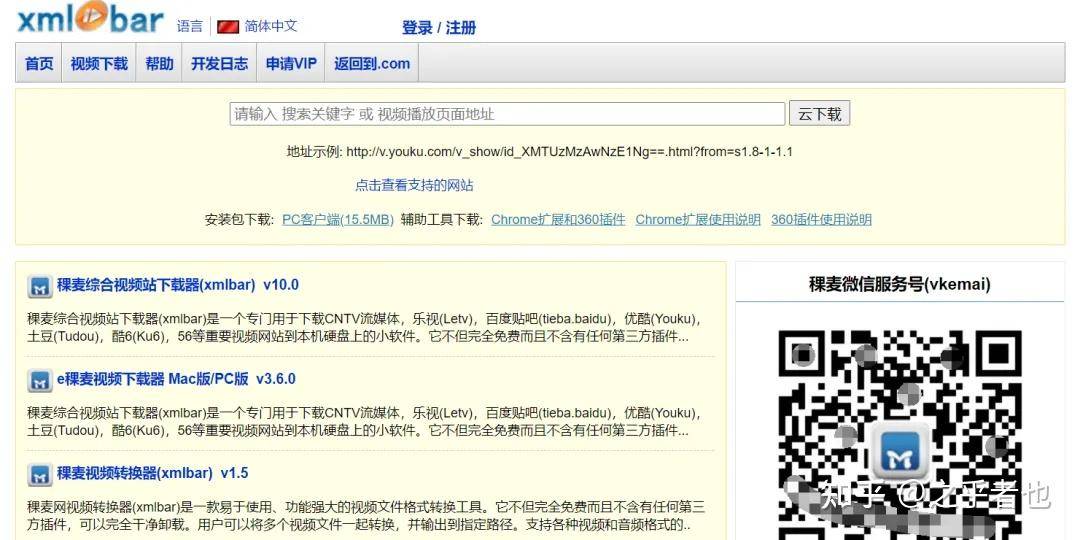Open 稞麦视频转换器(xmlbar) v1.5 title link
Image resolution: width=1080 pixels, height=540 pixels.
coord(152,473)
